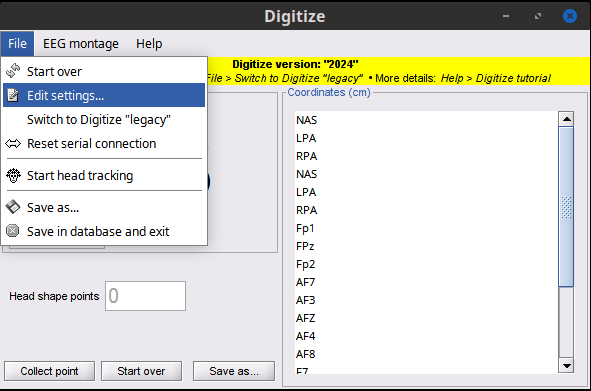The width and height of the screenshot is (591, 391).
Task: Close the Digitize window
Action: click(570, 16)
